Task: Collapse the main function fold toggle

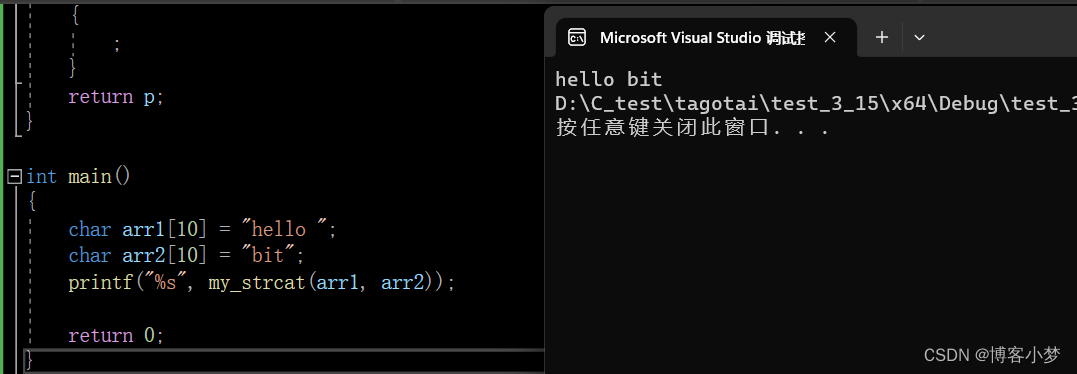Action: point(14,177)
